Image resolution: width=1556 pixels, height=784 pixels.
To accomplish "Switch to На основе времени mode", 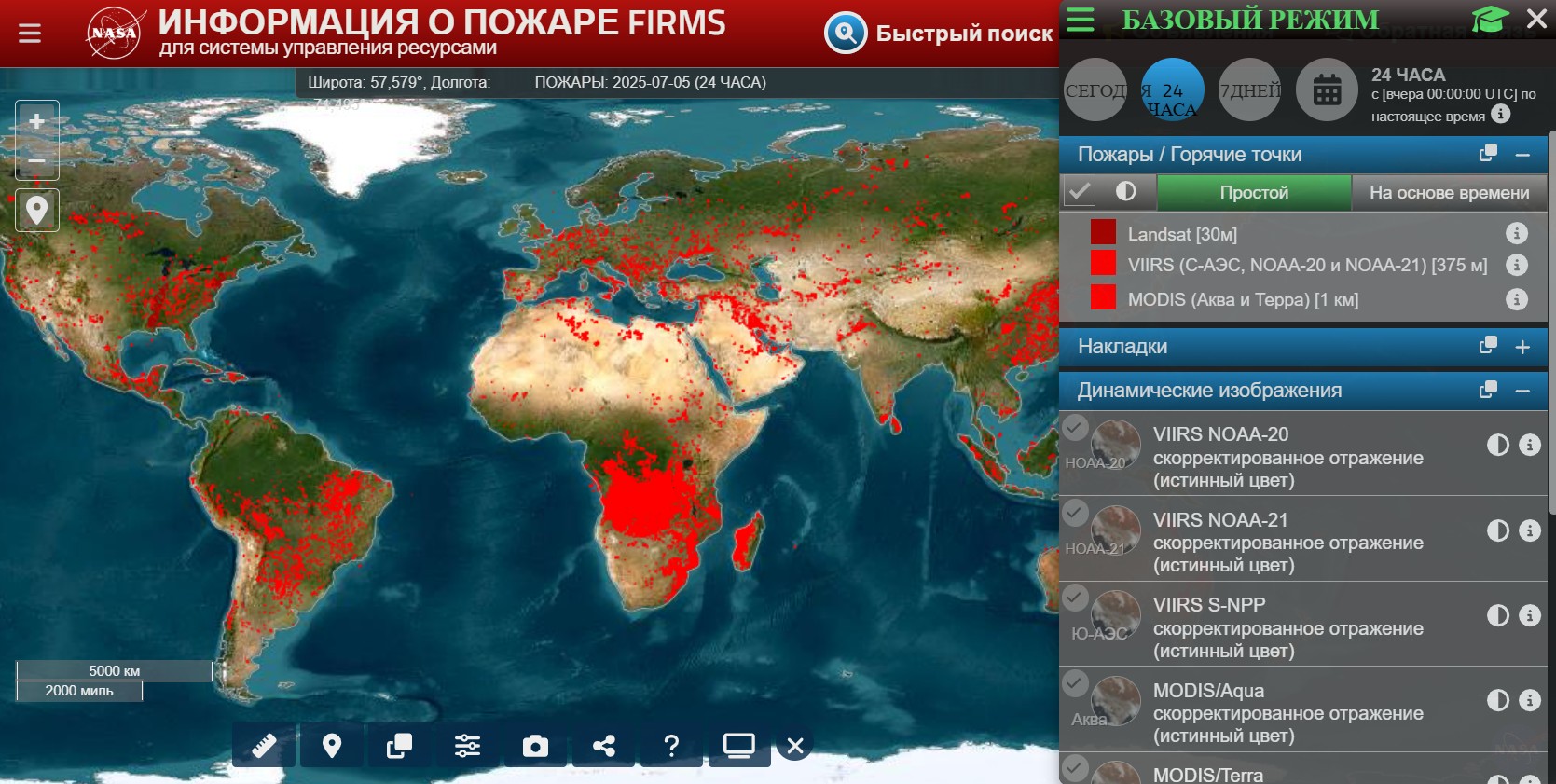I will [1449, 193].
